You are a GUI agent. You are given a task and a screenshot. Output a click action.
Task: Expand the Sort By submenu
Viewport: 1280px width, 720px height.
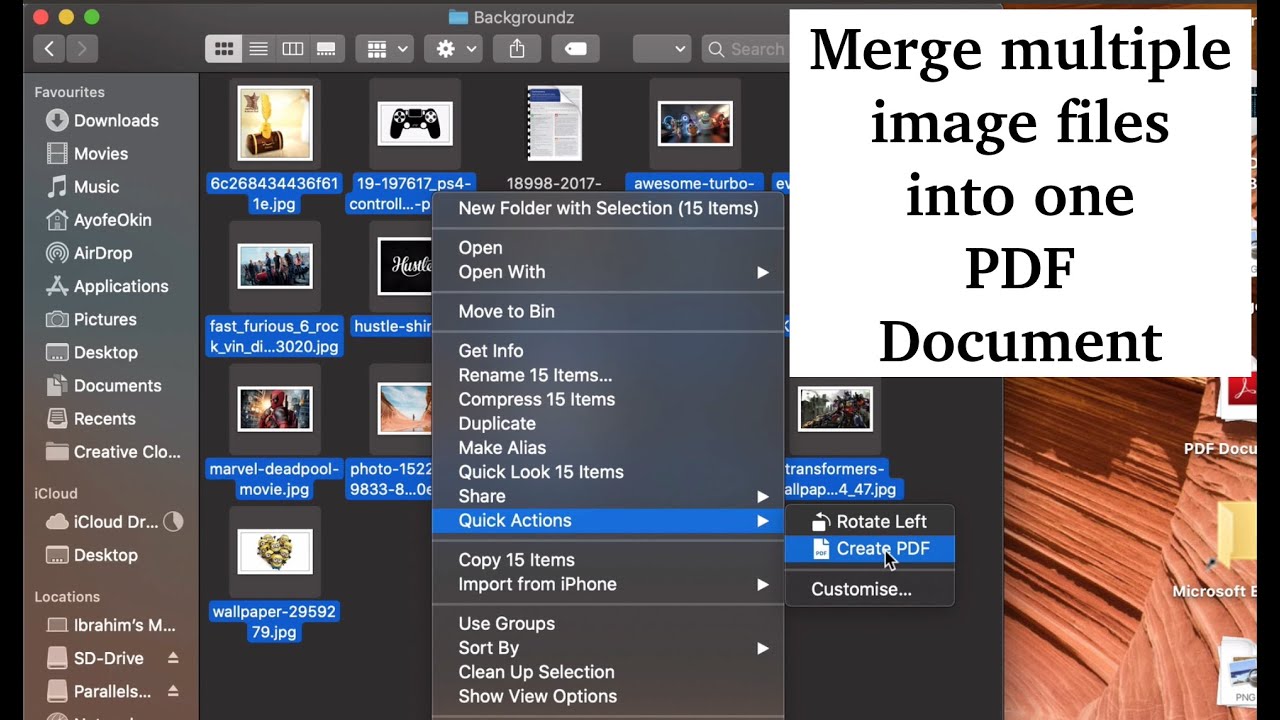coord(608,648)
